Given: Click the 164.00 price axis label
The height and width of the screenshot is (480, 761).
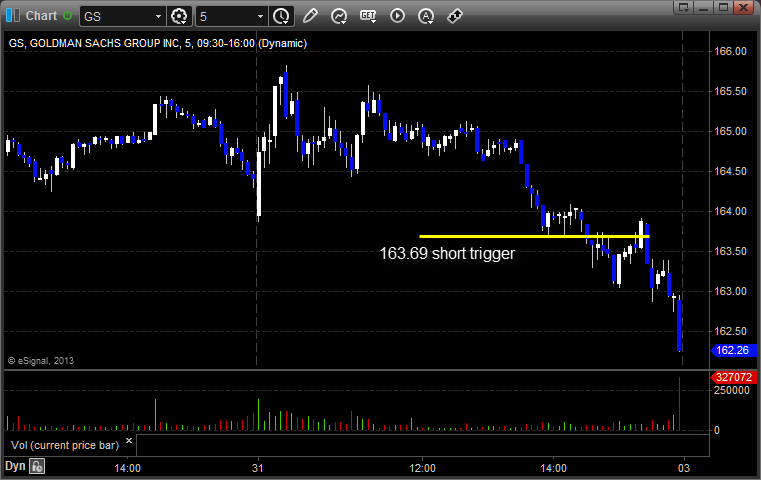Looking at the screenshot, I should pyautogui.click(x=730, y=212).
